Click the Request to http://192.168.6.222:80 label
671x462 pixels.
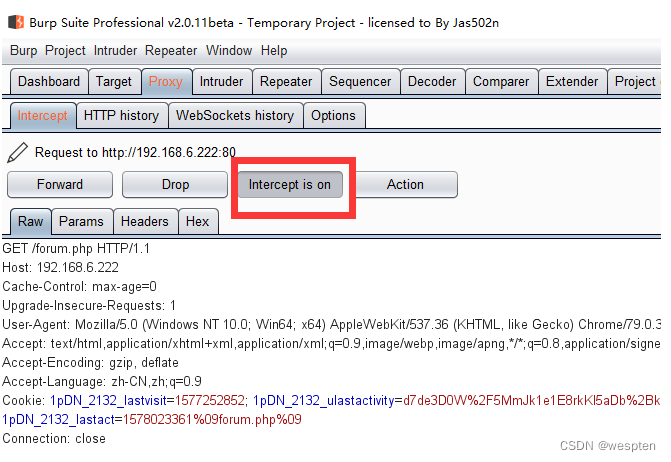(x=135, y=153)
